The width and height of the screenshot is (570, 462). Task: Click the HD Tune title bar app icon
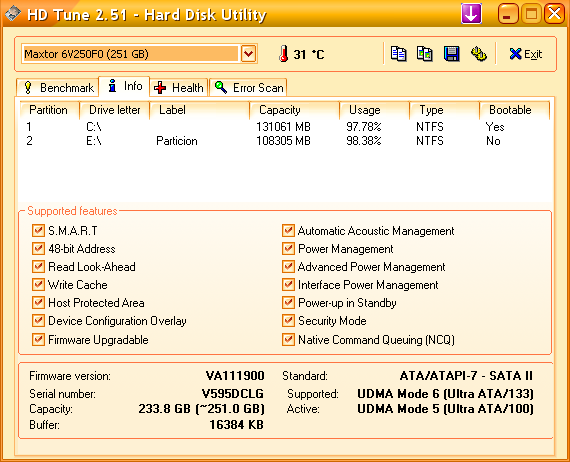[13, 14]
